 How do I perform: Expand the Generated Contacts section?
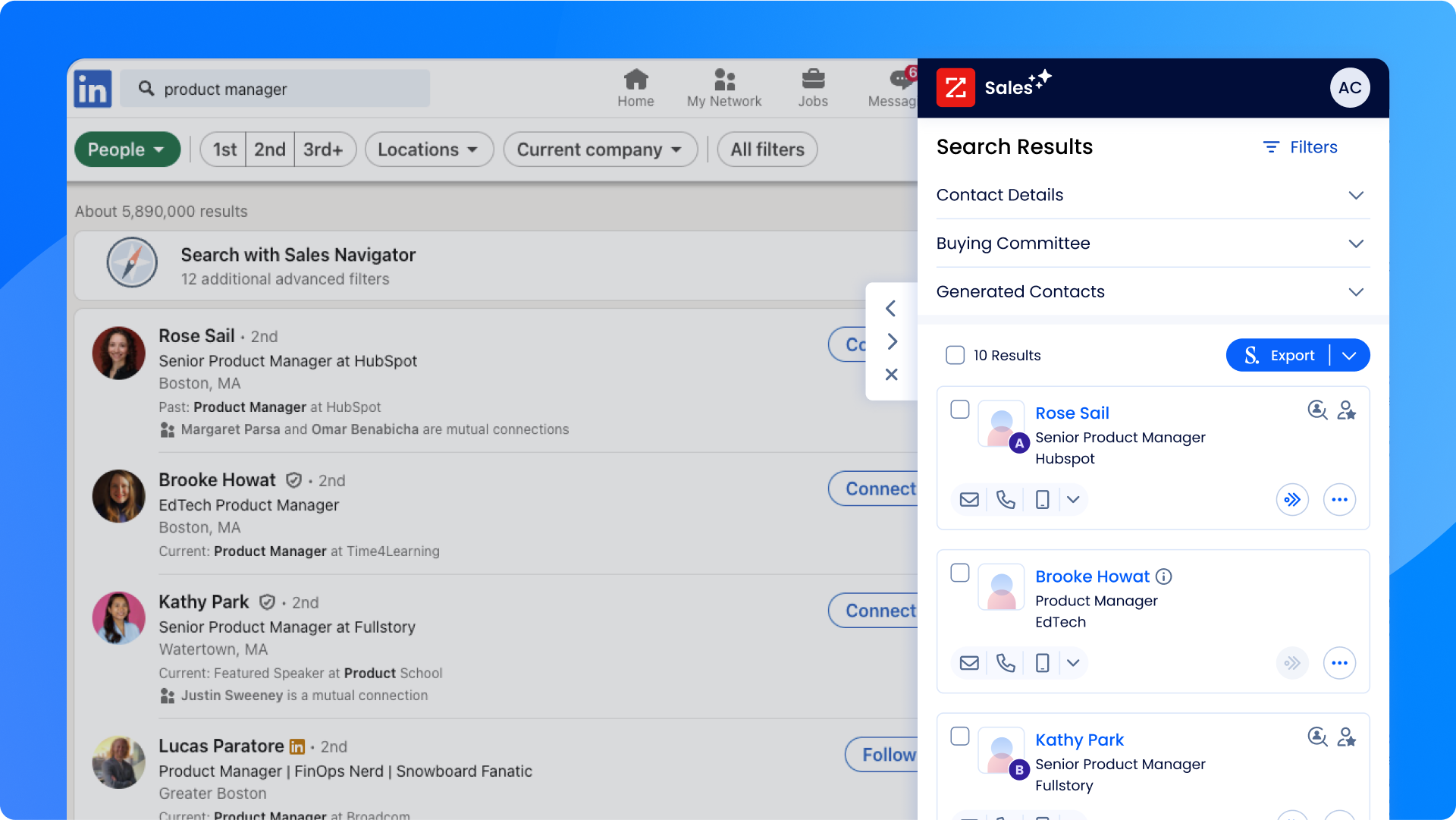(1153, 292)
